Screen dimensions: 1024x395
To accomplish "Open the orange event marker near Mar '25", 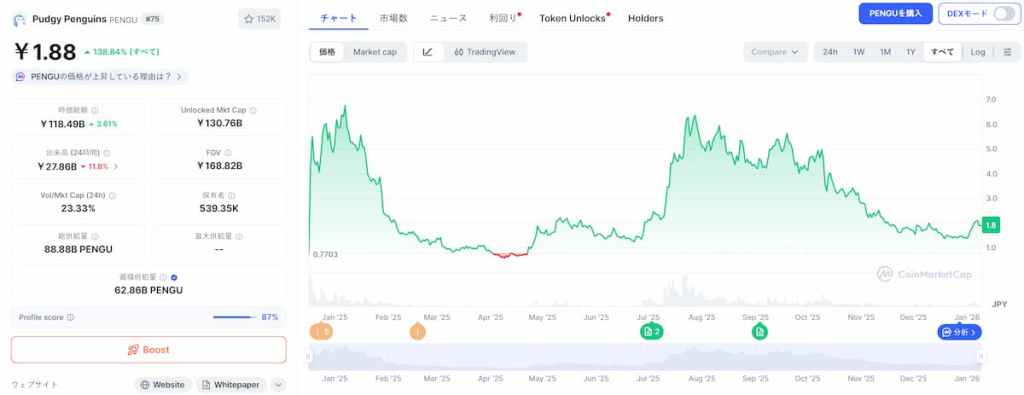I will [x=418, y=332].
